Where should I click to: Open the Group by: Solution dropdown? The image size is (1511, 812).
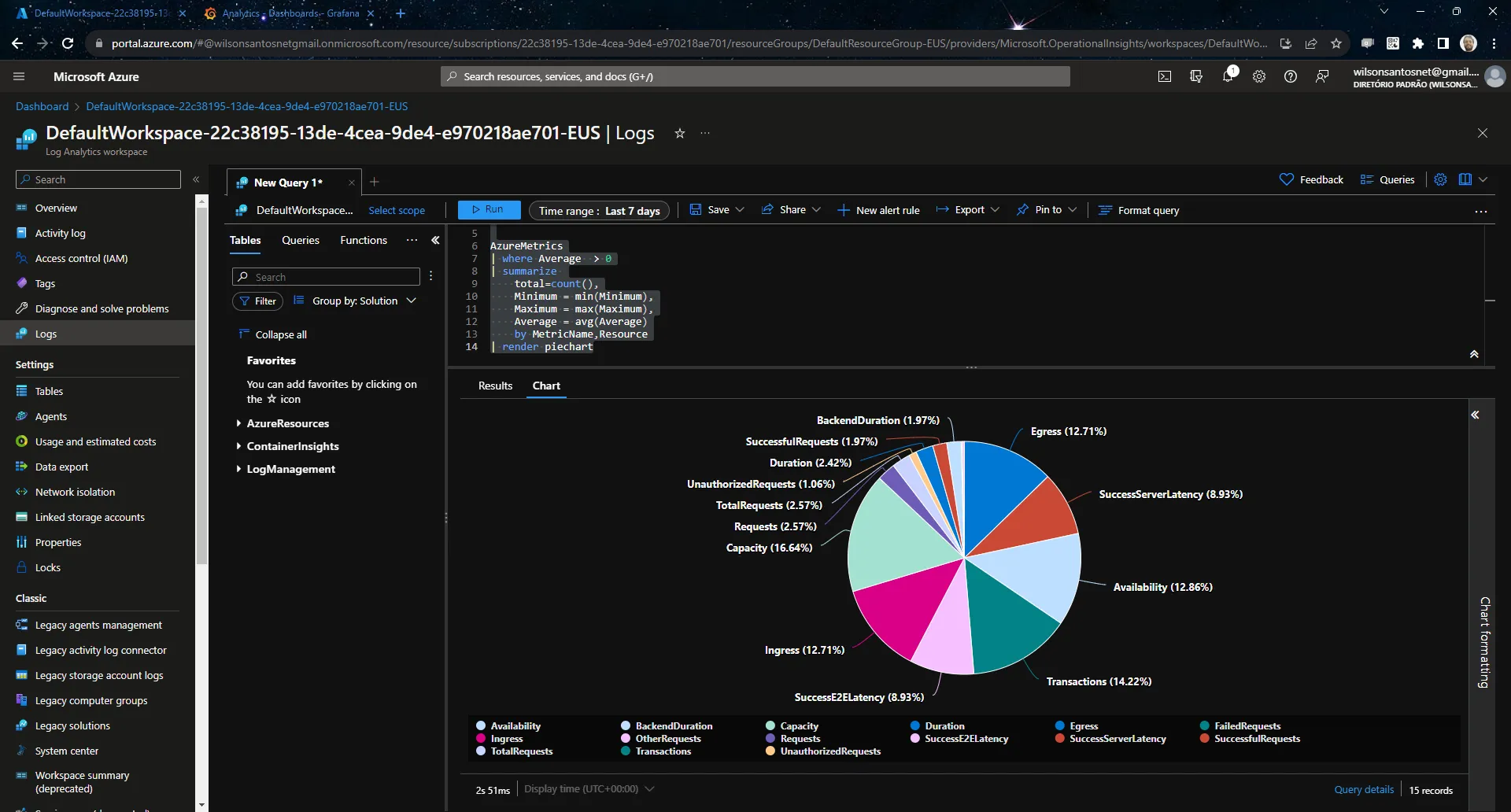(355, 301)
